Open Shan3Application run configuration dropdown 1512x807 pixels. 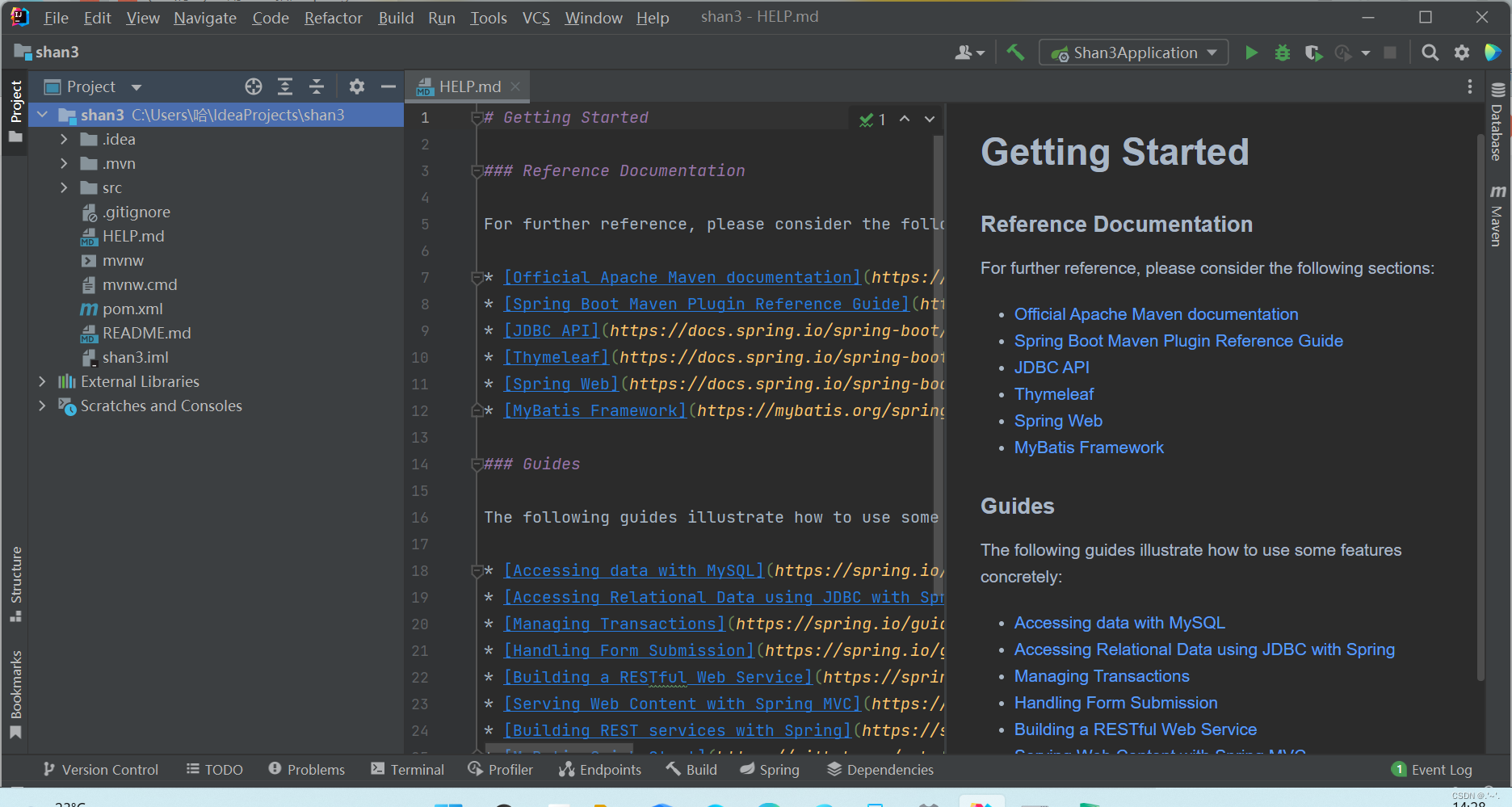(1133, 53)
